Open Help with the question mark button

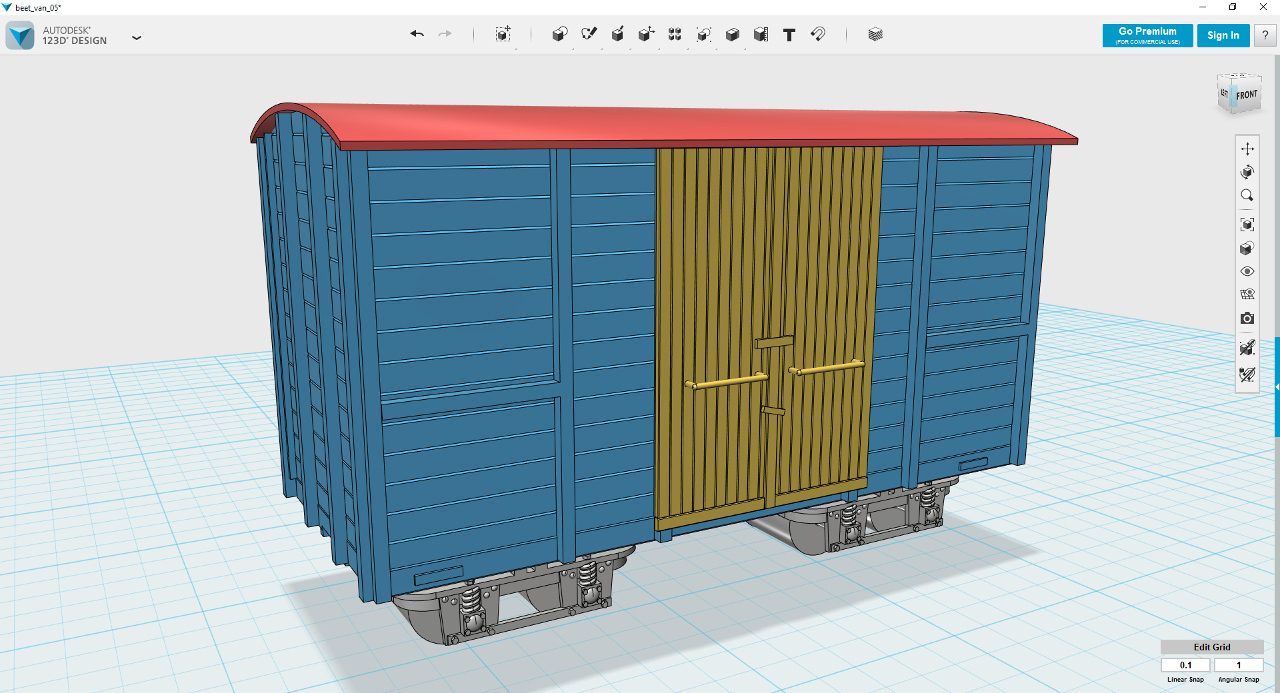(x=1264, y=35)
